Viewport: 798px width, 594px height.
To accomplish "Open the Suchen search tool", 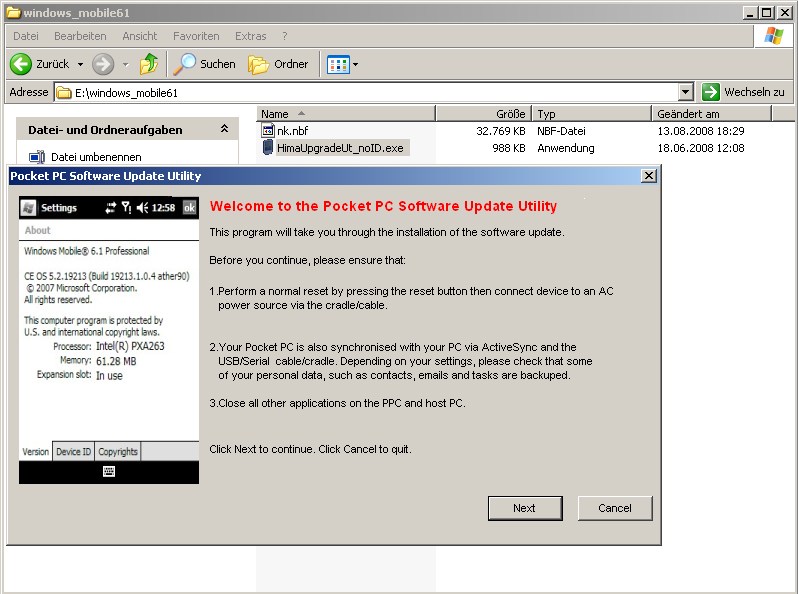I will (204, 64).
